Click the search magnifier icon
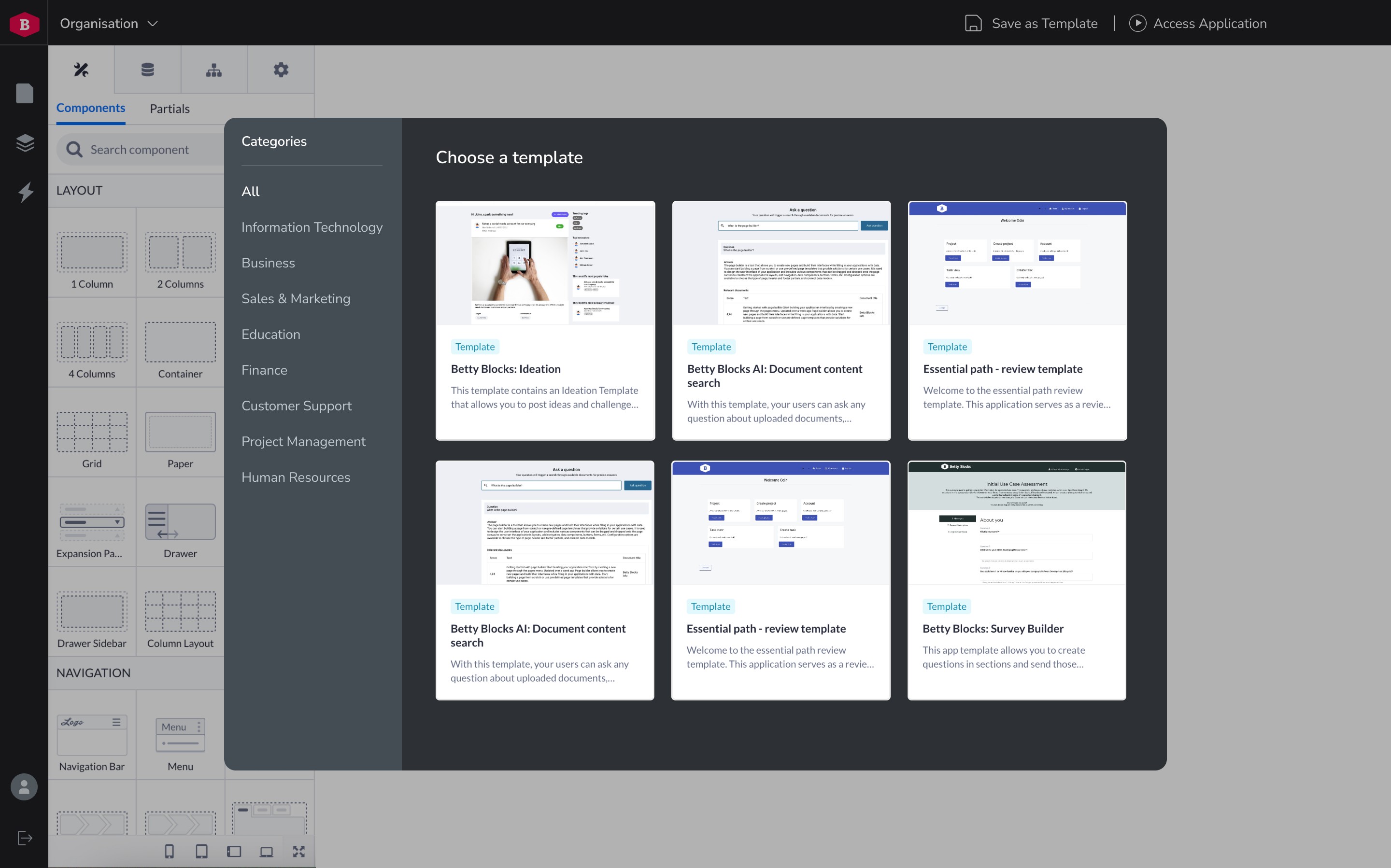The width and height of the screenshot is (1391, 868). tap(74, 149)
